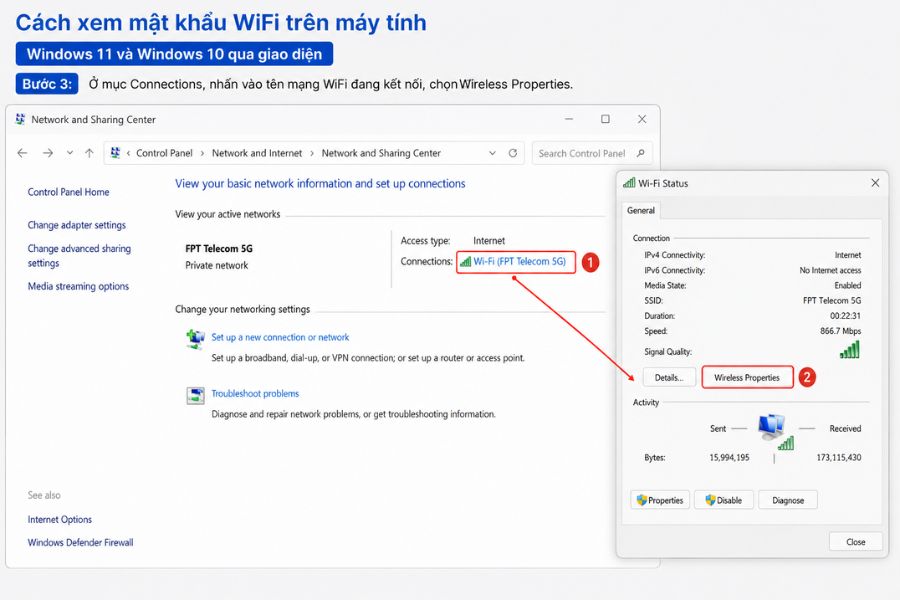This screenshot has height=600, width=900.
Task: Click the Up one level arrow
Action: pos(89,153)
